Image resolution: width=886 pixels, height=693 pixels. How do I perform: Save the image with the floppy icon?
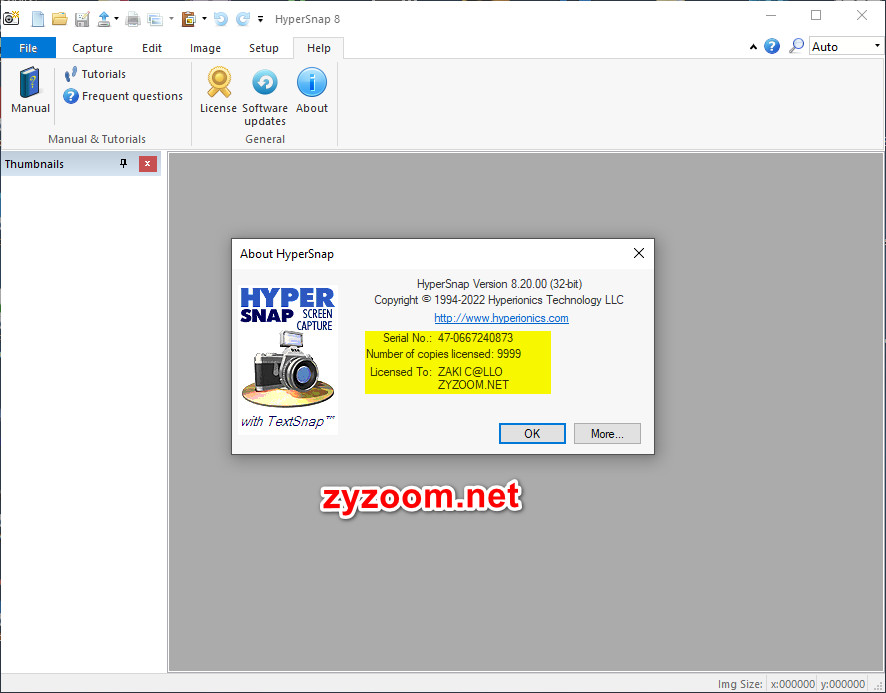[x=82, y=19]
